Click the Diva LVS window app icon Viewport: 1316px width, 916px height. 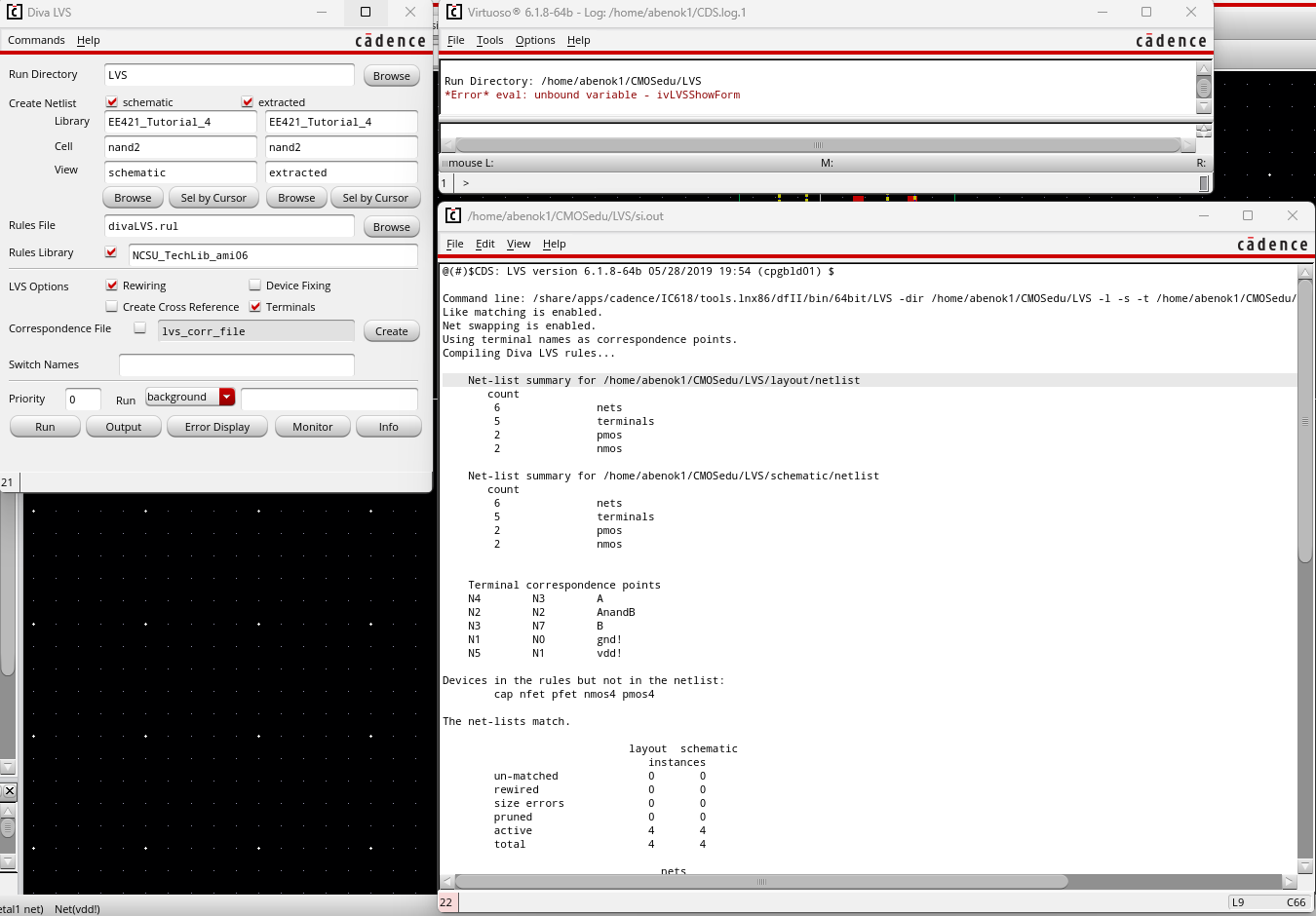pyautogui.click(x=15, y=12)
